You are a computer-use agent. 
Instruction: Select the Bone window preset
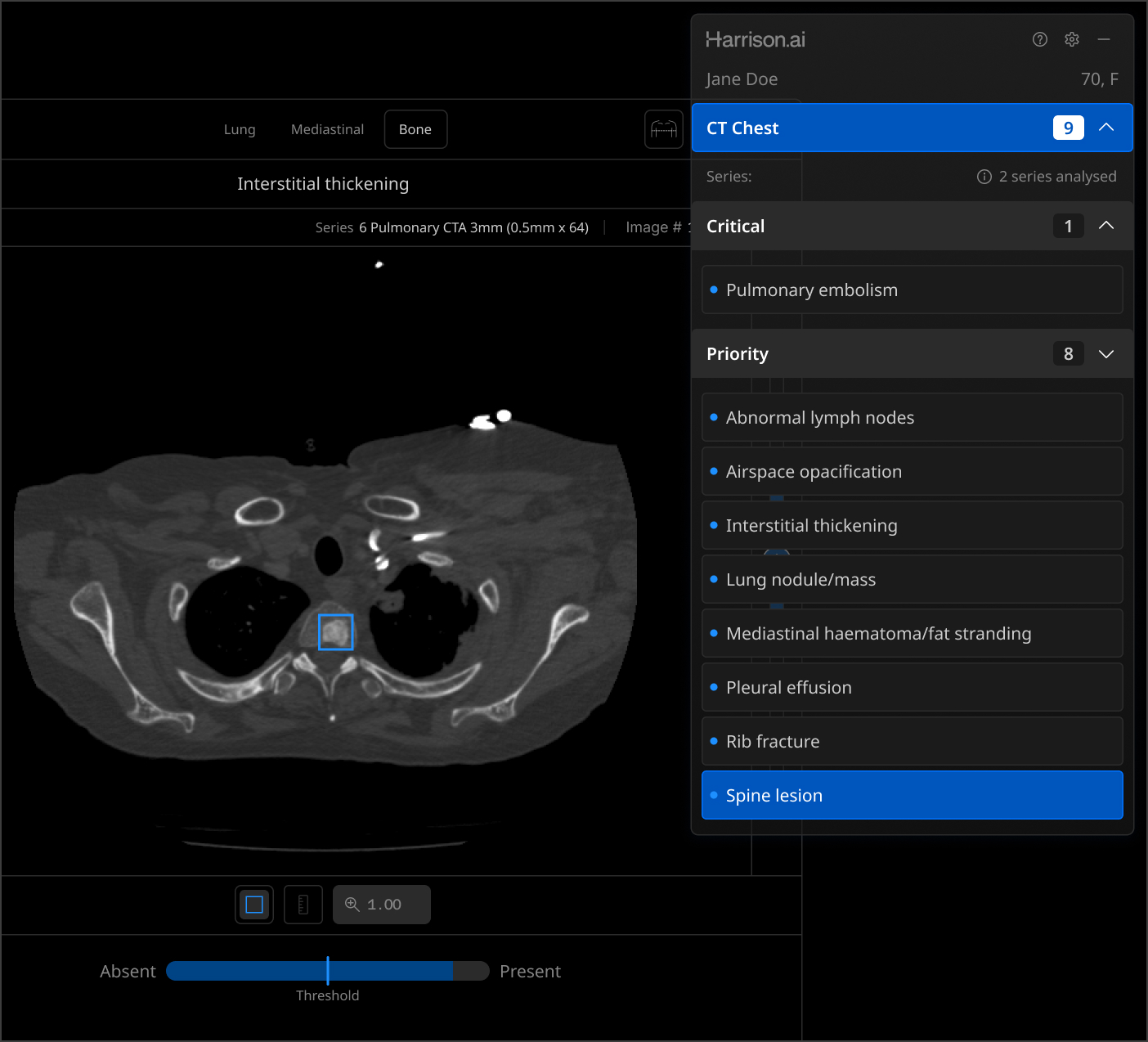(x=415, y=129)
